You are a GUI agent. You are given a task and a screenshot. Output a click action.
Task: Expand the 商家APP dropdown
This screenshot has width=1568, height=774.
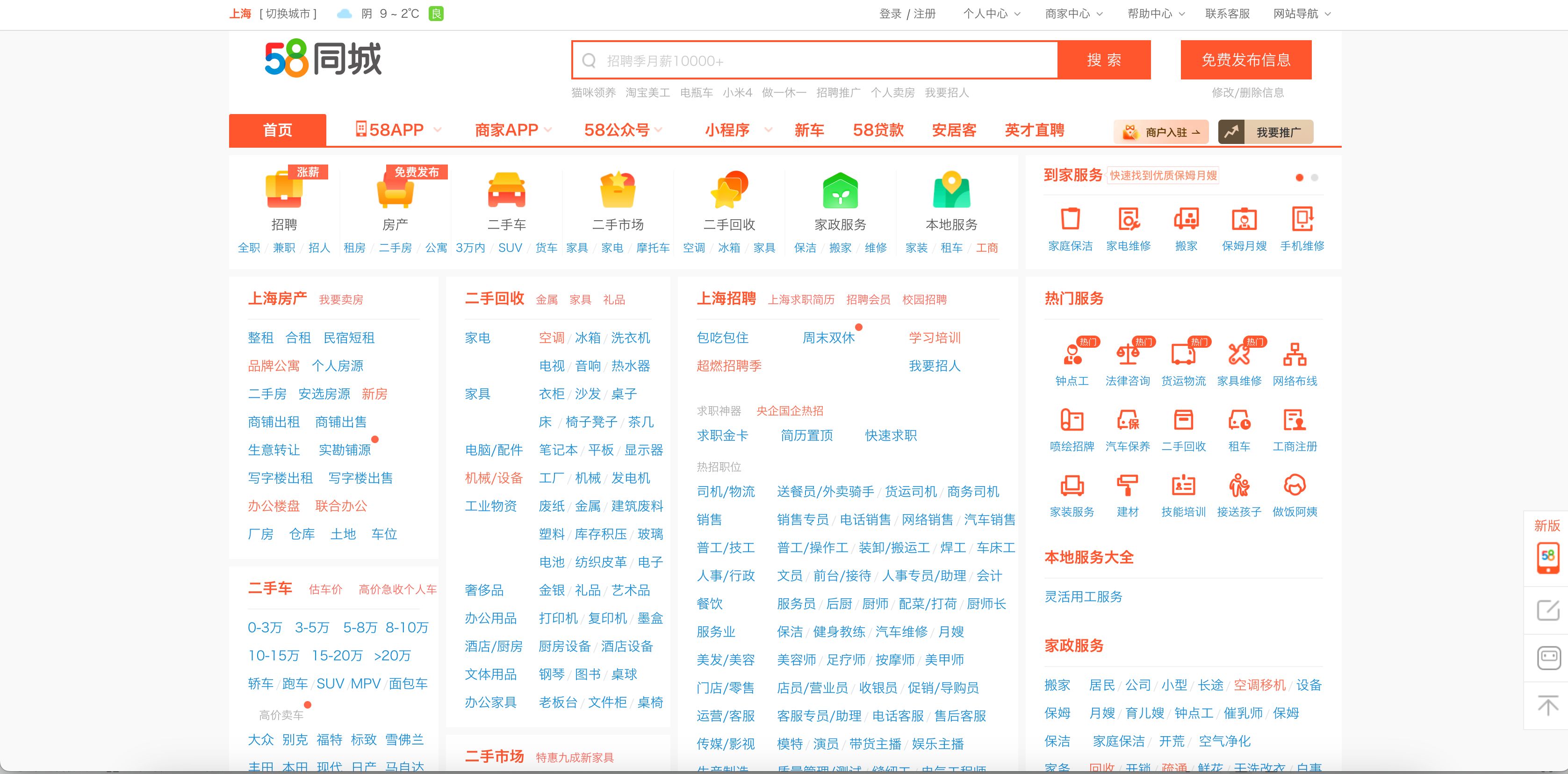click(x=513, y=129)
